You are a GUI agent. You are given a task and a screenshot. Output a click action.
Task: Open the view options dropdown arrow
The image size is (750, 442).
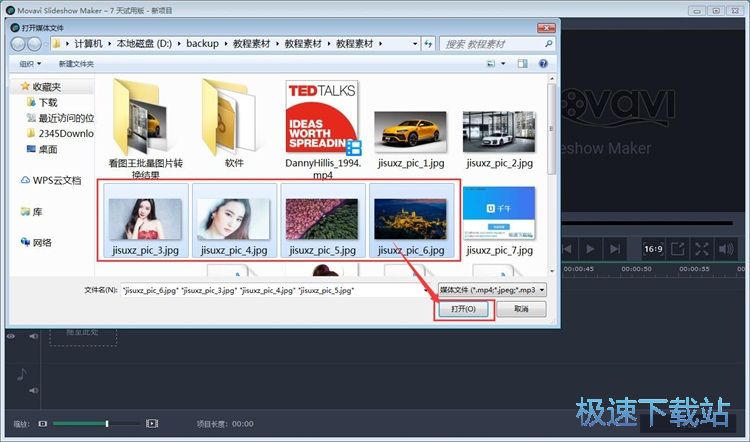point(503,64)
